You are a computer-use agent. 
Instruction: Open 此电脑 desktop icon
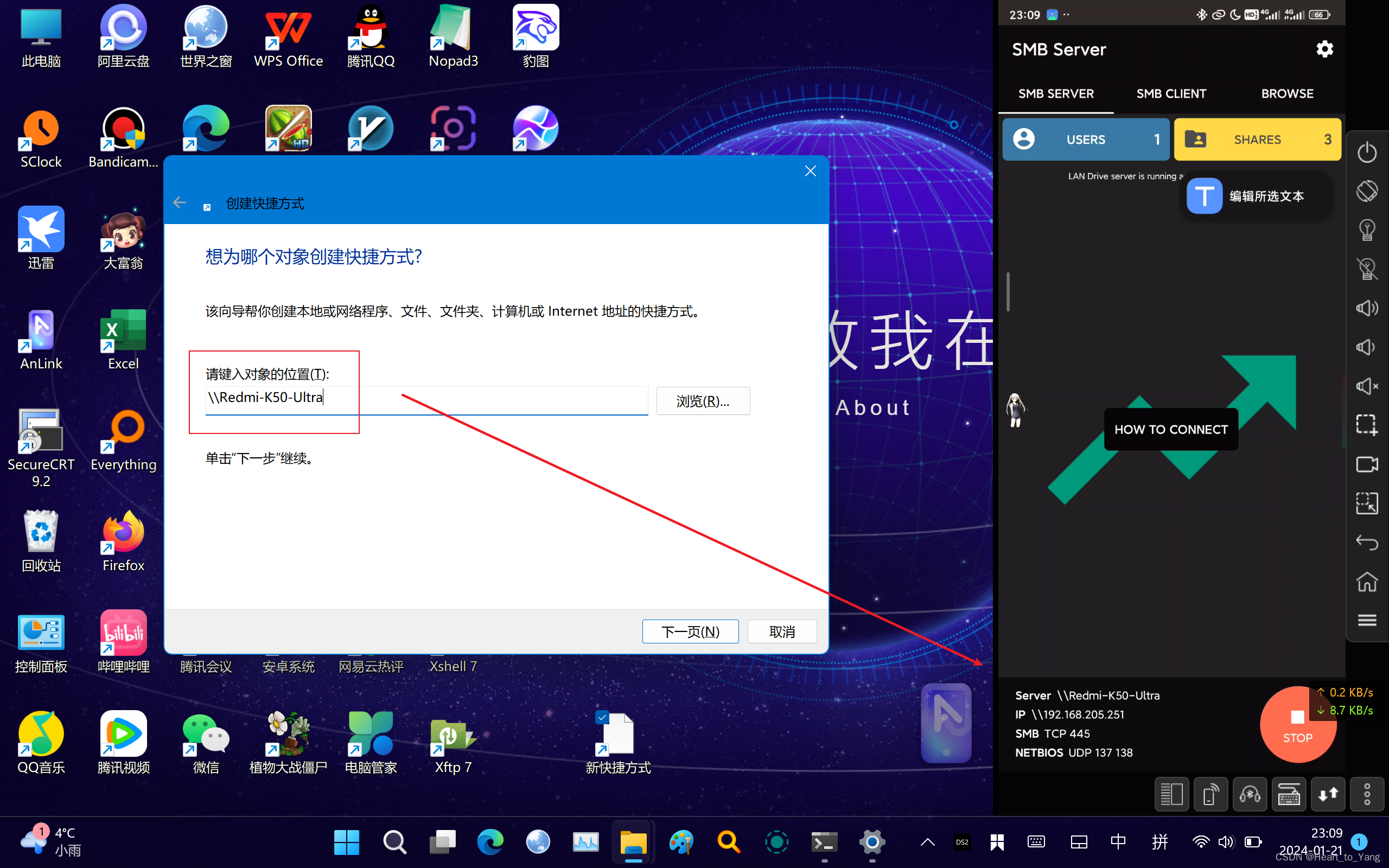[x=41, y=37]
